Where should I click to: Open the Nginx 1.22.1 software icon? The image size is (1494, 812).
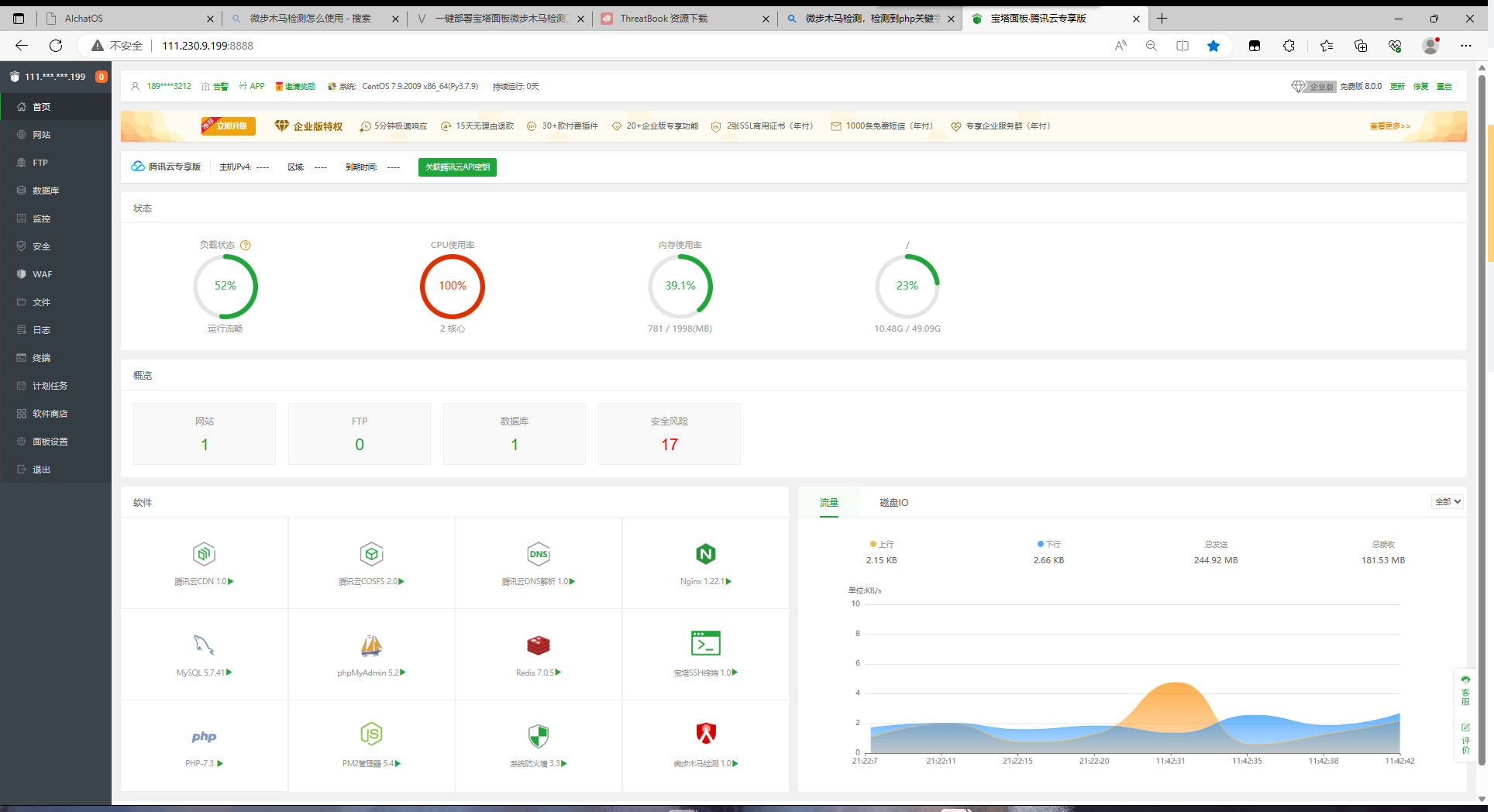pyautogui.click(x=705, y=555)
